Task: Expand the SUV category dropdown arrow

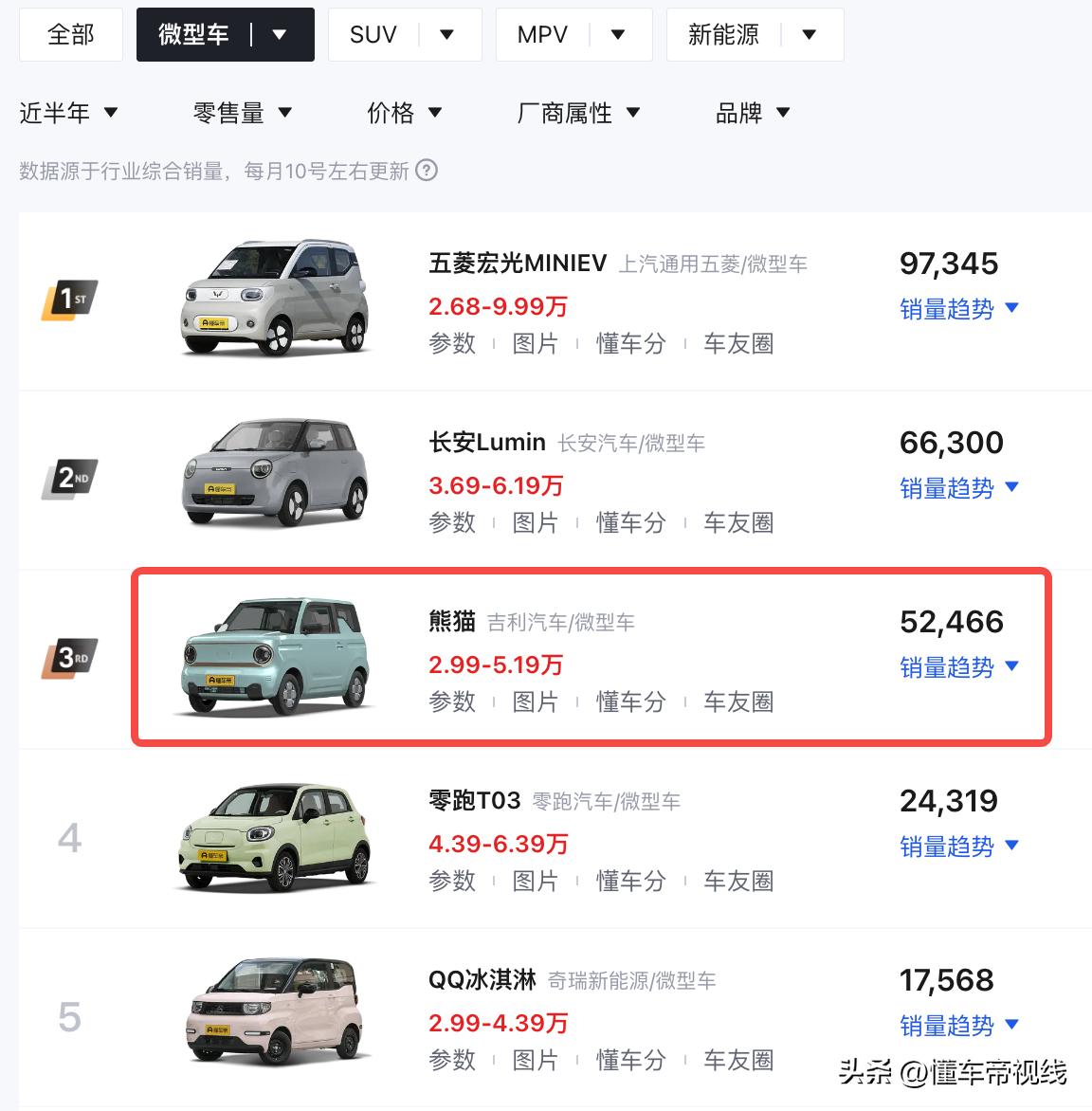Action: [x=447, y=35]
